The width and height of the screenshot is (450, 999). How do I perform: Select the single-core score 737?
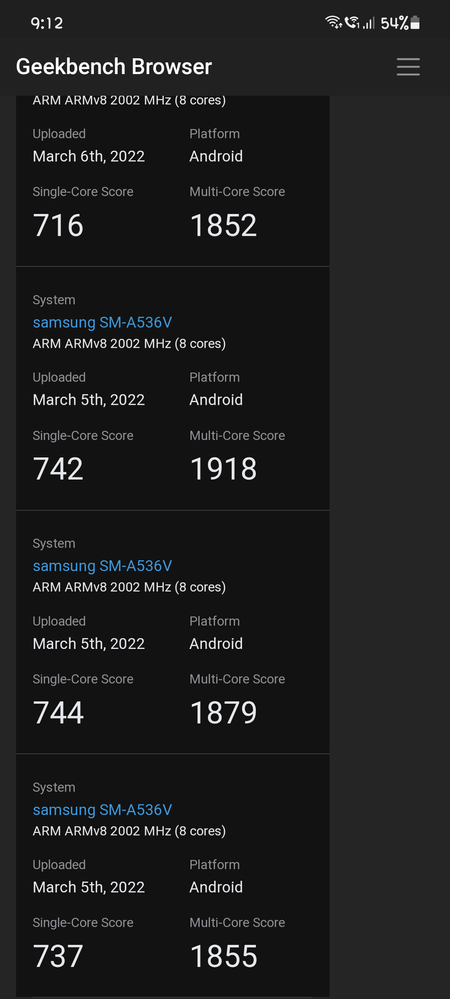[x=58, y=956]
